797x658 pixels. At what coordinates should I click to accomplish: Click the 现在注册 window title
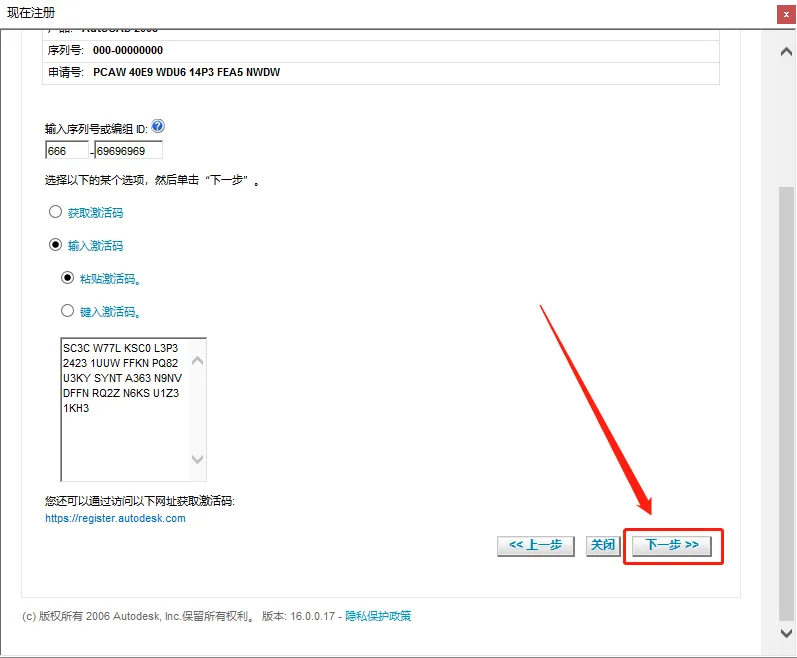point(31,13)
